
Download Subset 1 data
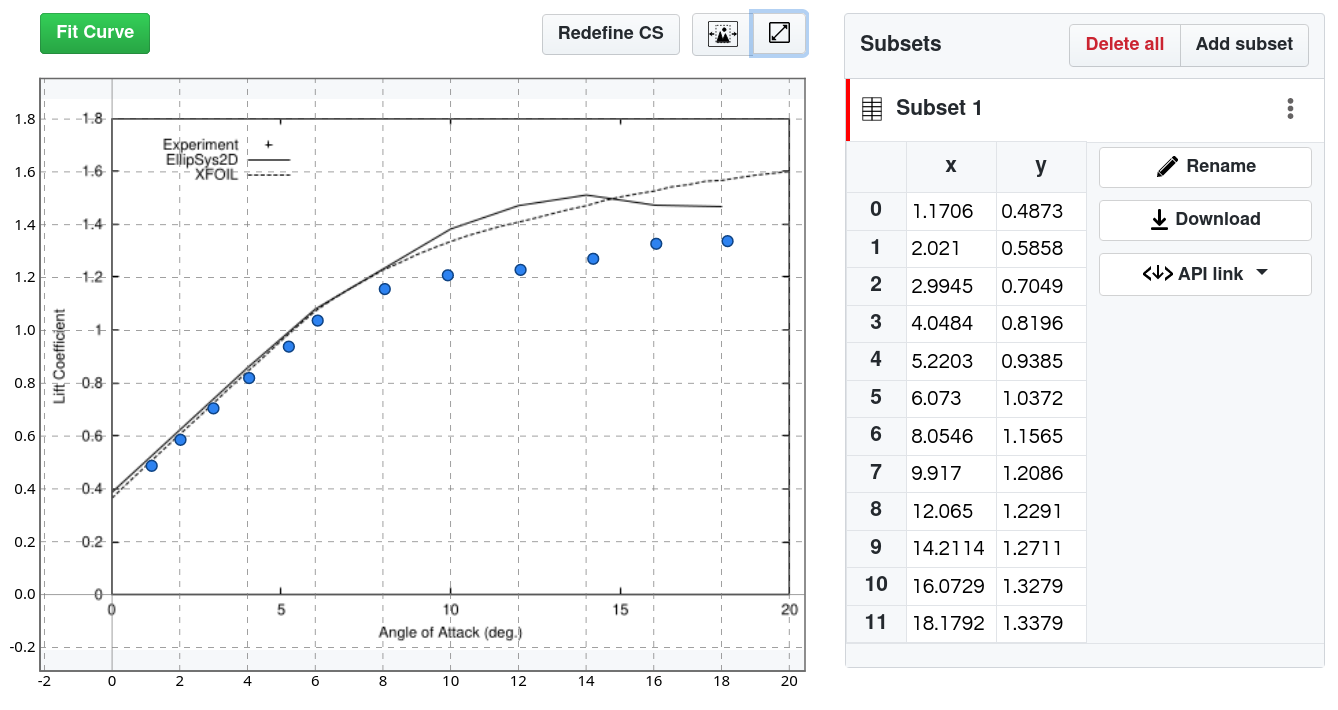click(1205, 220)
